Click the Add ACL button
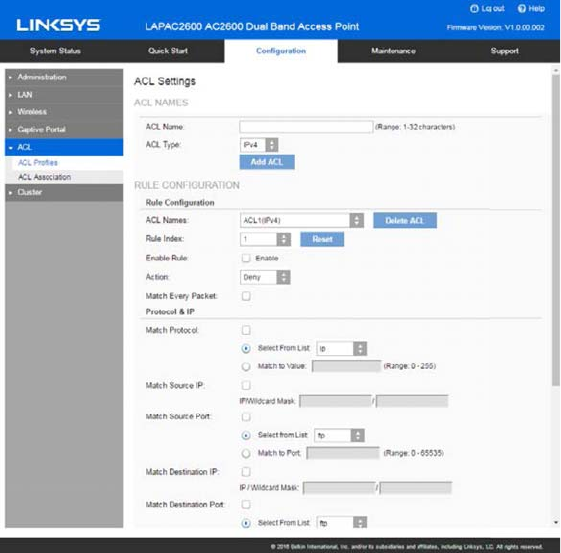 point(267,162)
